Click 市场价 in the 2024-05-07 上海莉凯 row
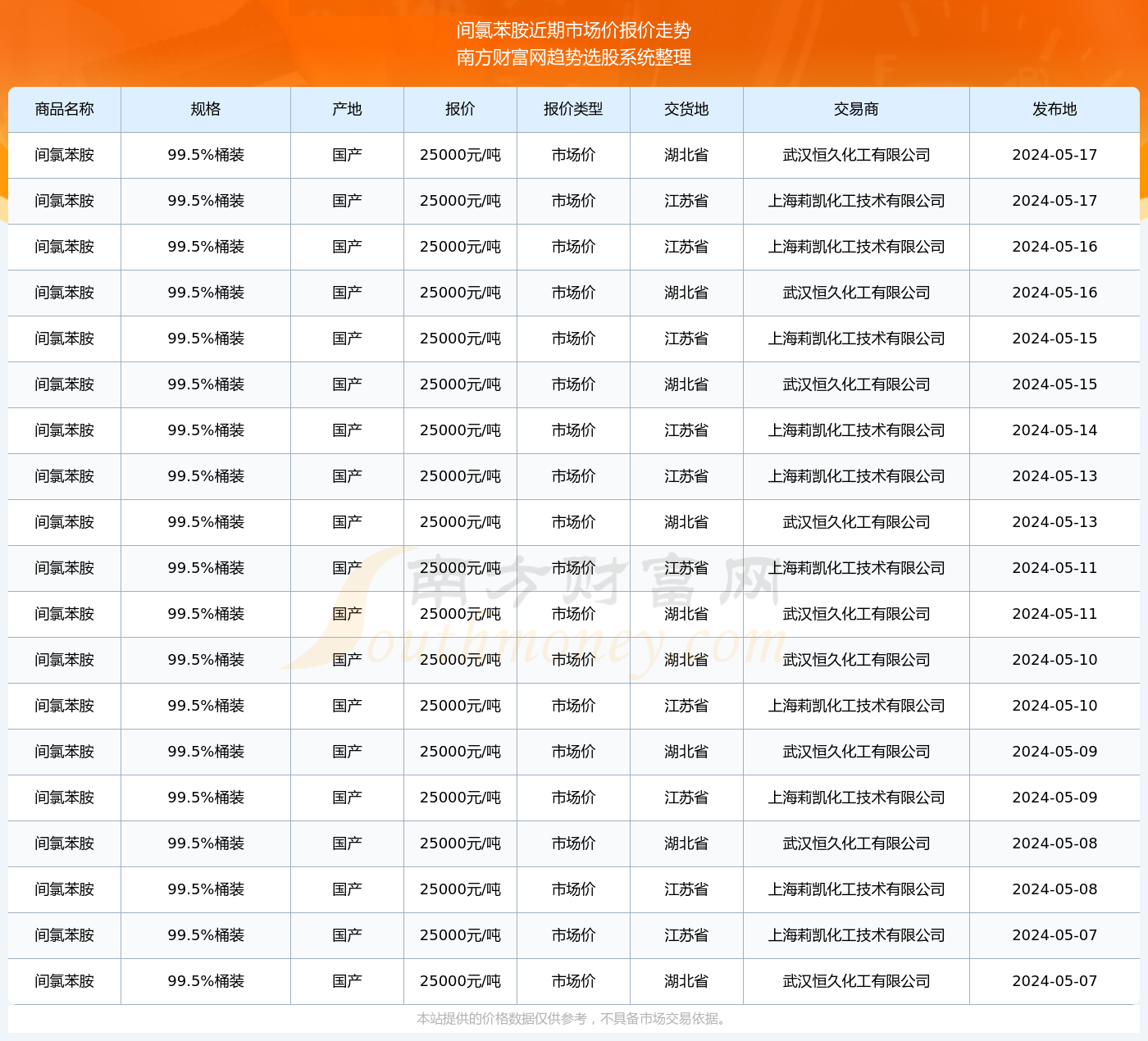Screen dimensions: 1148x1041 [574, 935]
